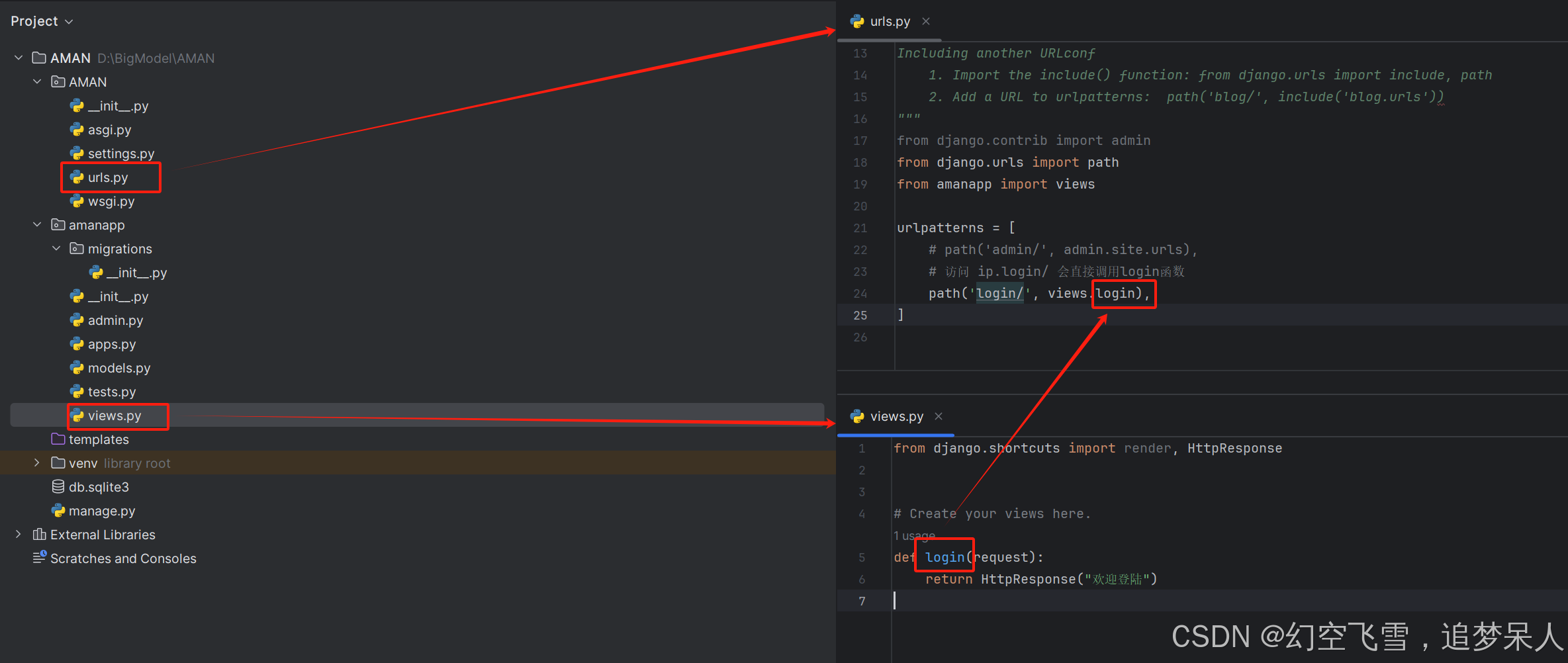Click the Scratches and Consoles icon
Screen dimensions: 1568x663
tap(38, 558)
